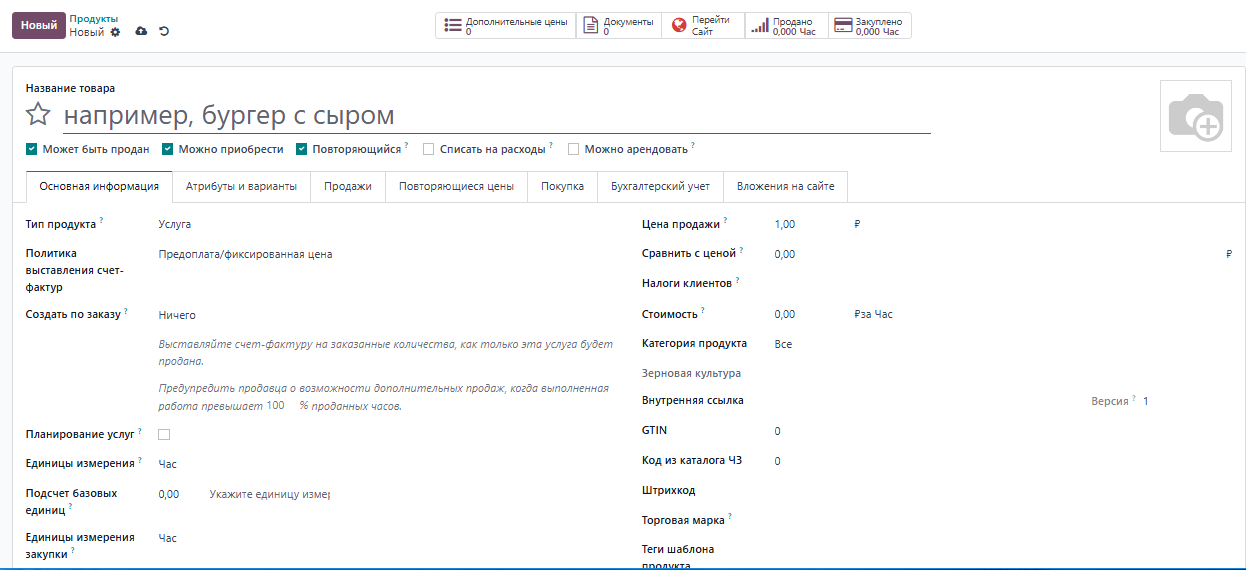This screenshot has width=1246, height=570.
Task: Uncheck Можно приобрести checkbox
Action: point(168,149)
